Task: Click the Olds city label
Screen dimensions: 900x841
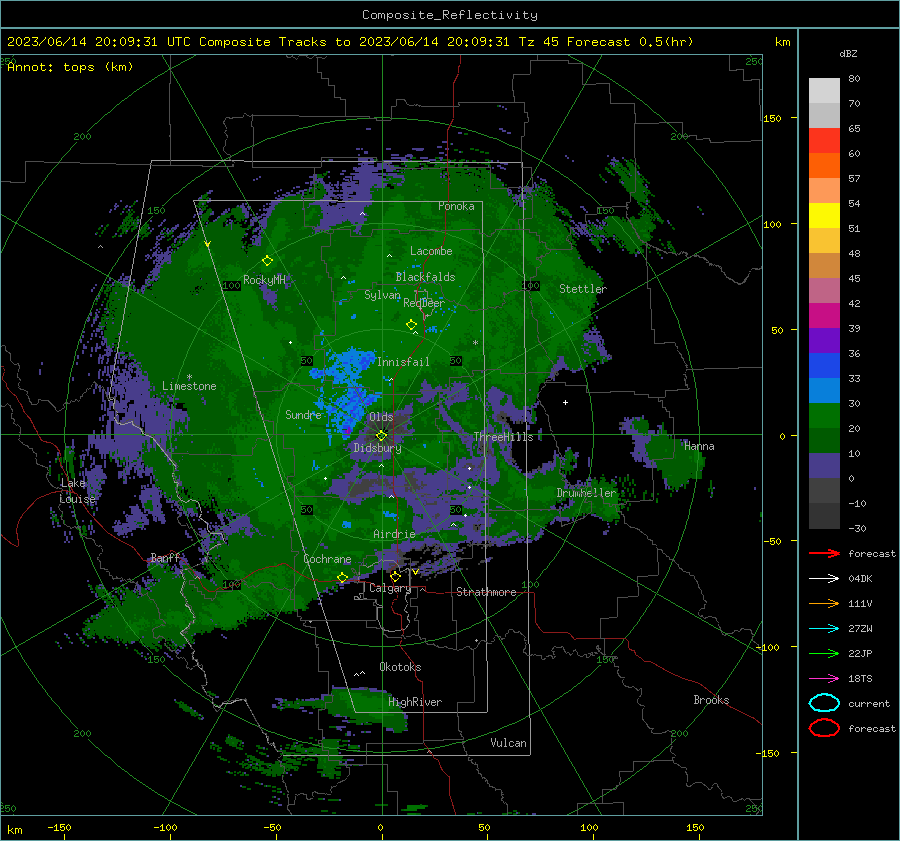Action: coord(381,417)
